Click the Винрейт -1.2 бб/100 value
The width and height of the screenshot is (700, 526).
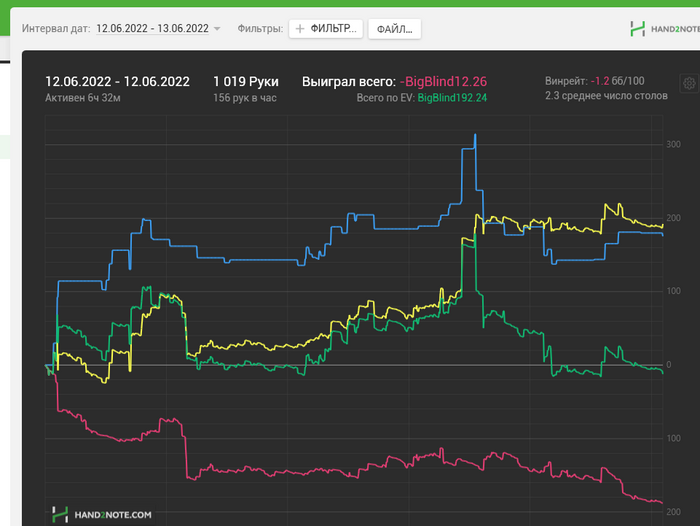pyautogui.click(x=617, y=81)
